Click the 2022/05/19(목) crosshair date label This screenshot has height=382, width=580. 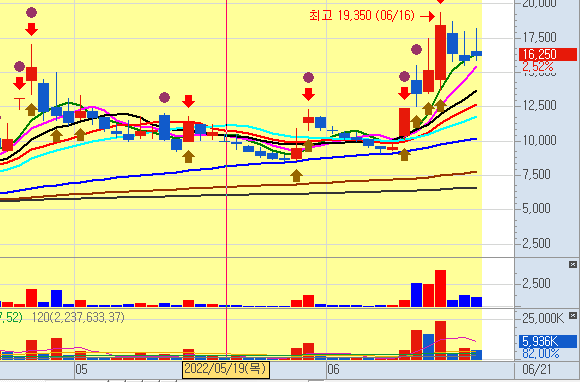pos(226,369)
